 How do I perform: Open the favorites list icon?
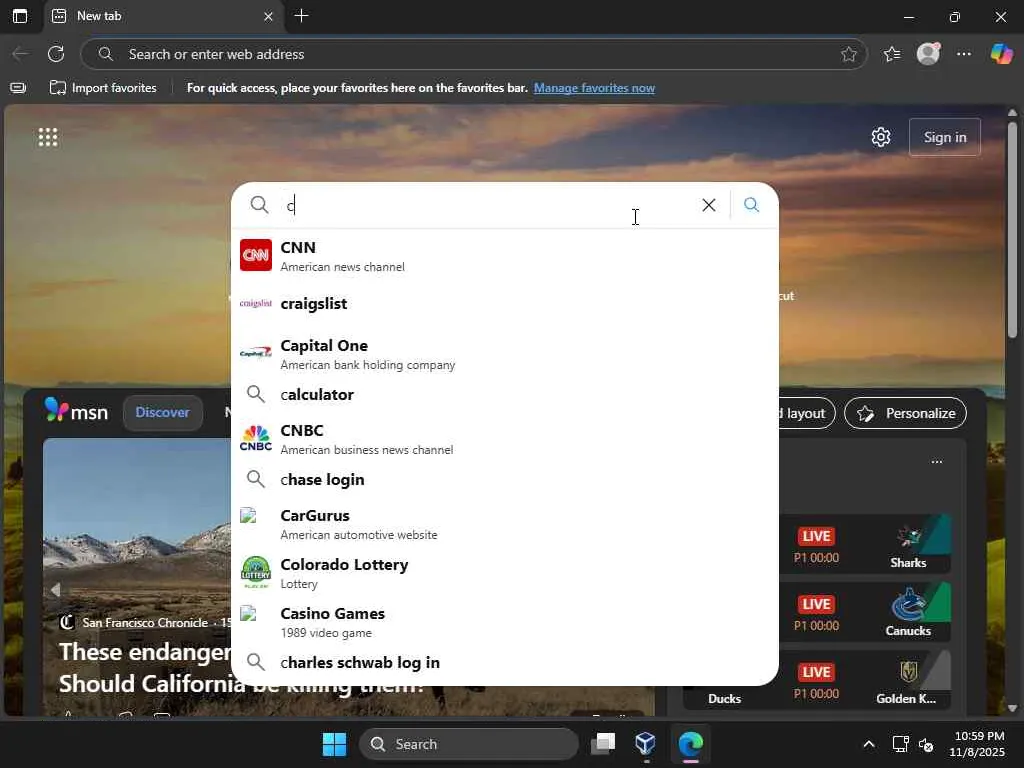[x=892, y=54]
